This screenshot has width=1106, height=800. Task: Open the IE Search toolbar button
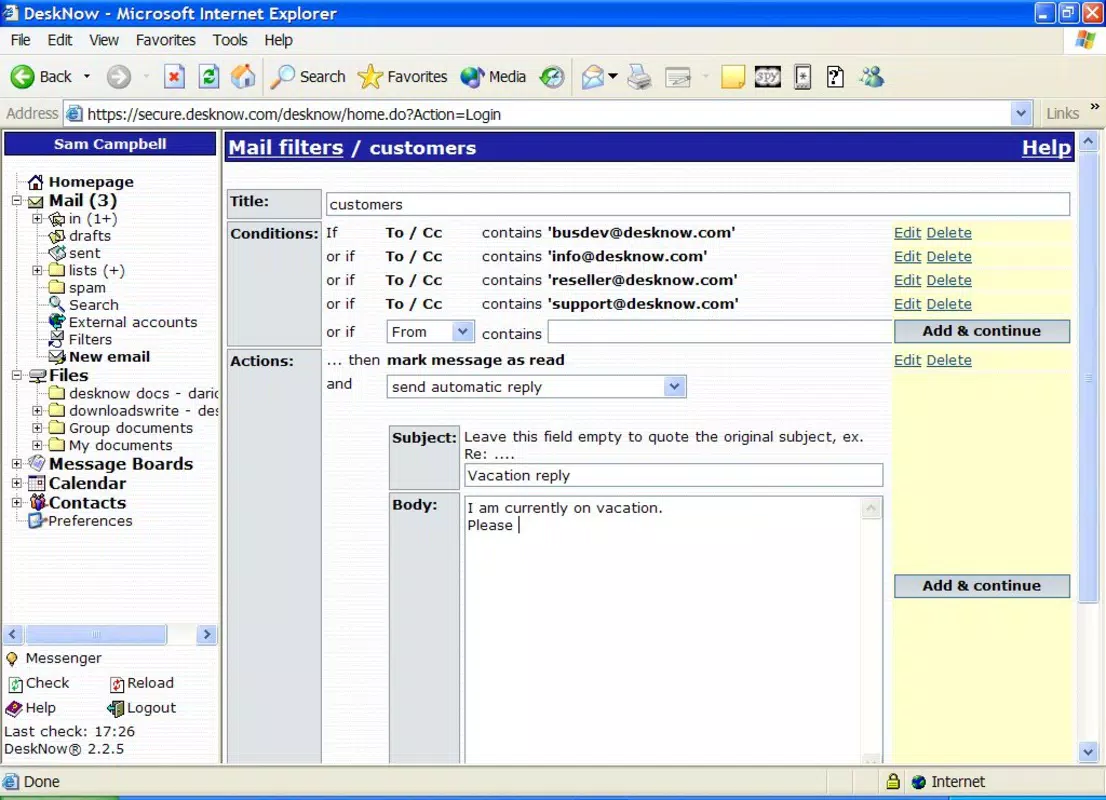pos(308,76)
